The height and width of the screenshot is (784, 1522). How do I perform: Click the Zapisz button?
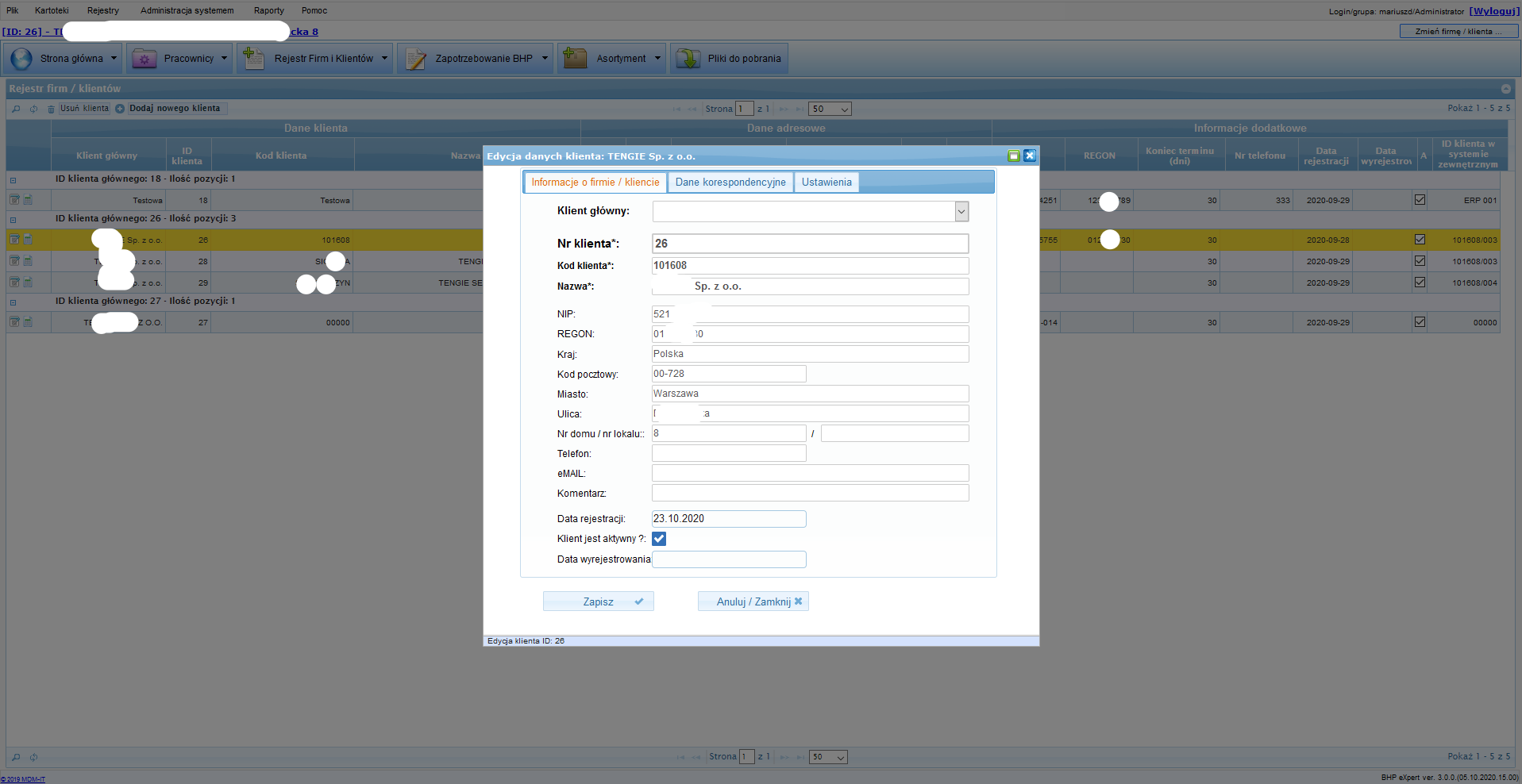coord(599,601)
